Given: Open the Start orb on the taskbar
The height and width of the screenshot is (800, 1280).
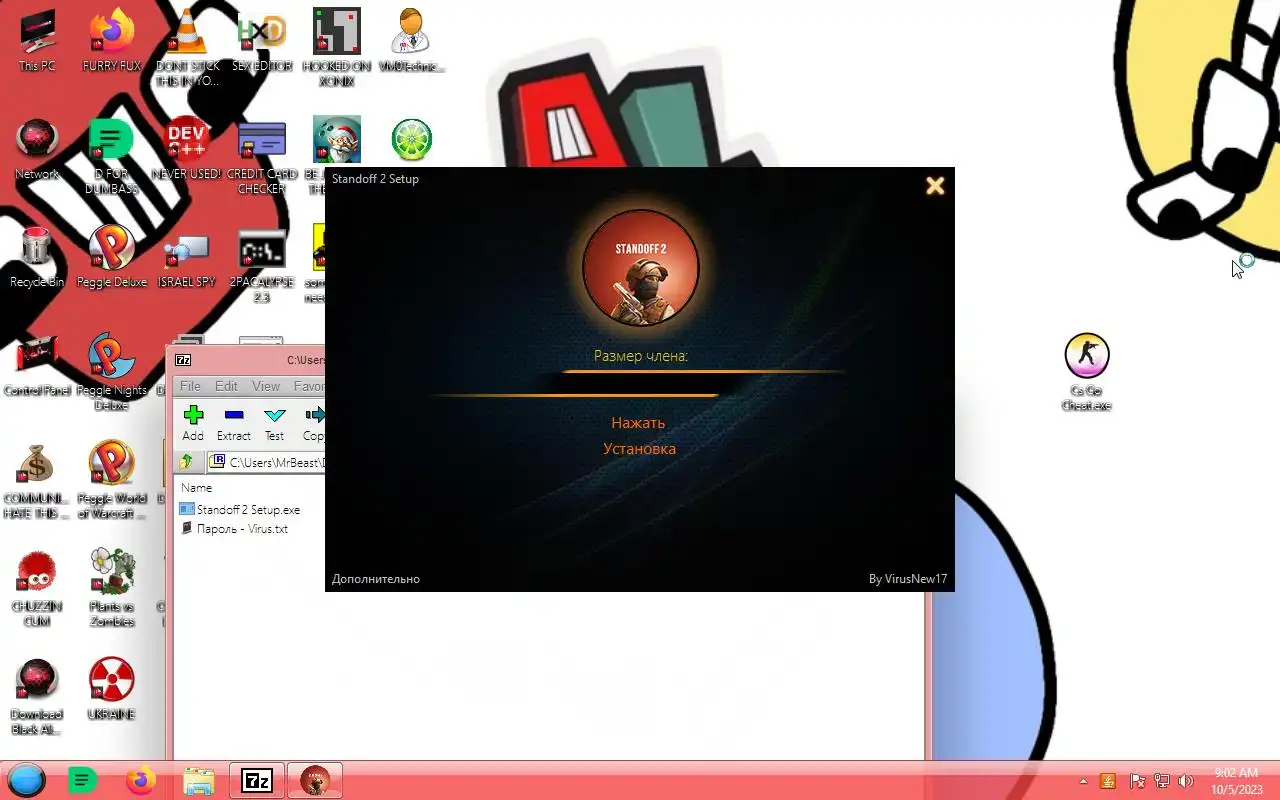Looking at the screenshot, I should (x=26, y=780).
